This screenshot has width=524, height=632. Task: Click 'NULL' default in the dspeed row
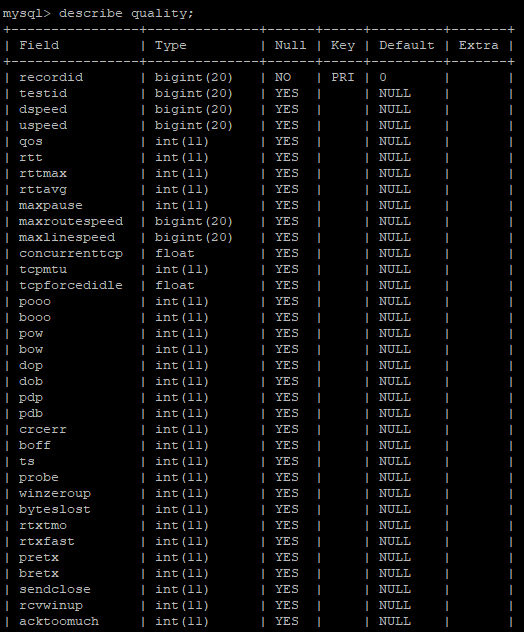395,109
